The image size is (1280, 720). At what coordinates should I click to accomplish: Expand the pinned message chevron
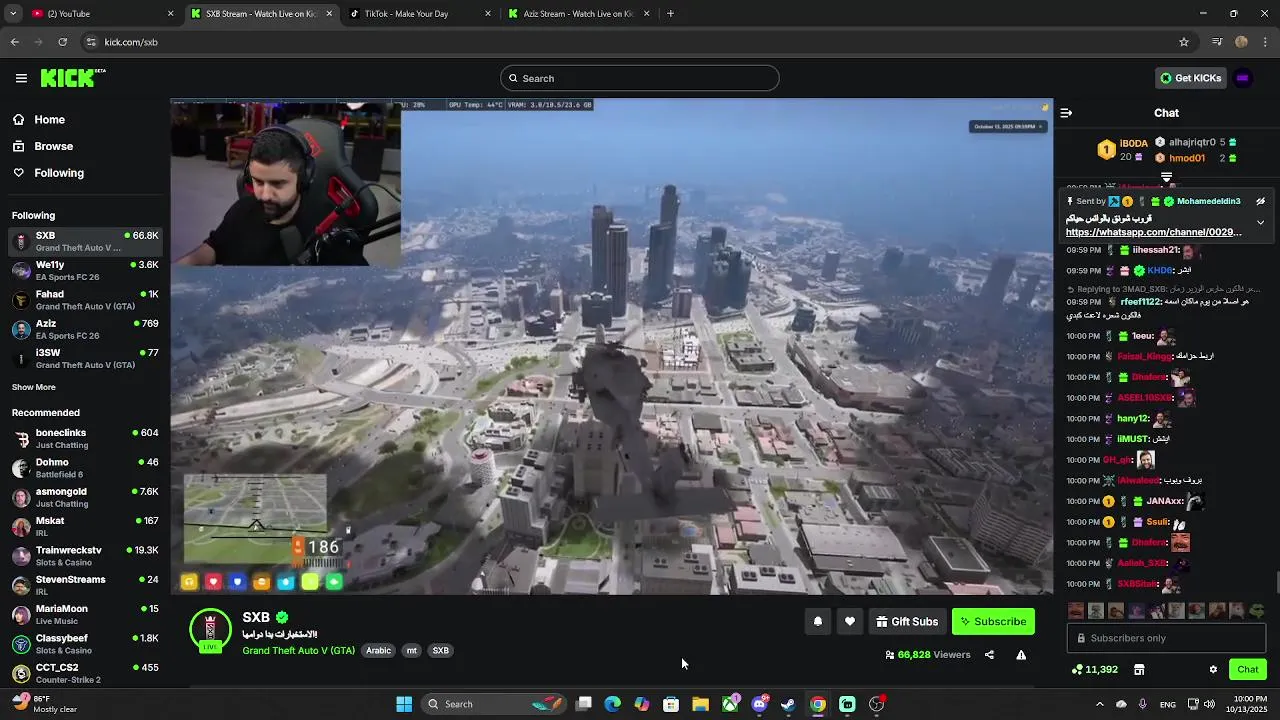pyautogui.click(x=1261, y=222)
